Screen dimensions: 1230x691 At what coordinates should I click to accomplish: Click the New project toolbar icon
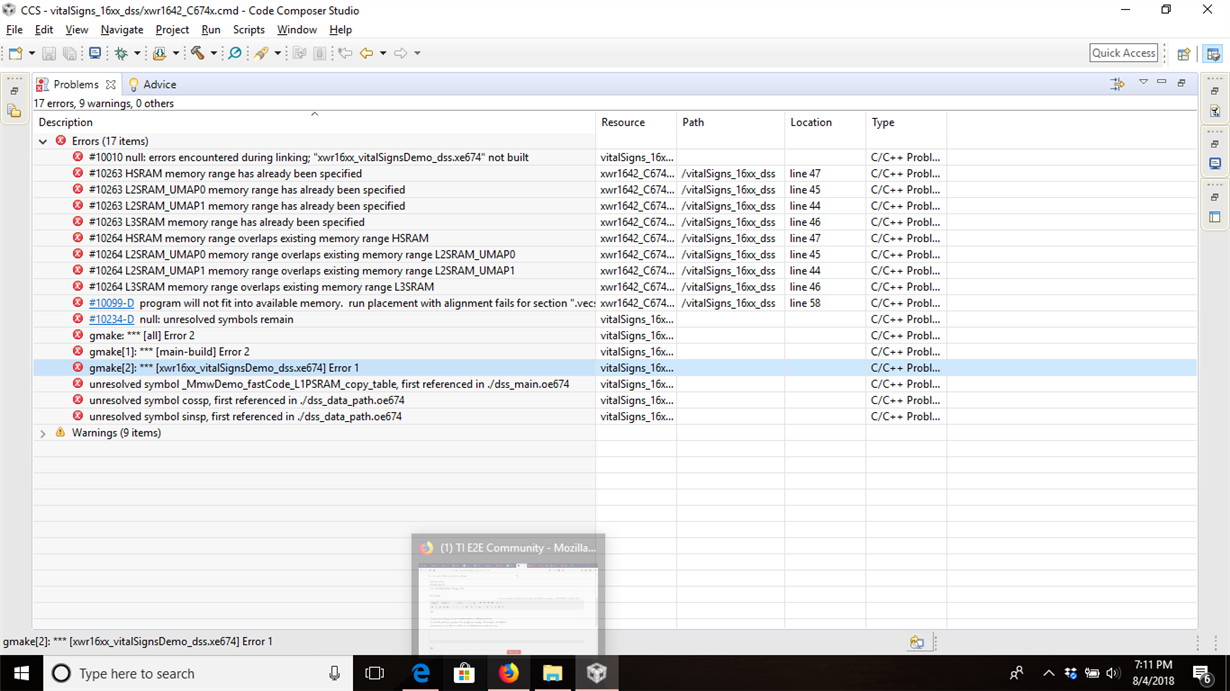pos(16,53)
